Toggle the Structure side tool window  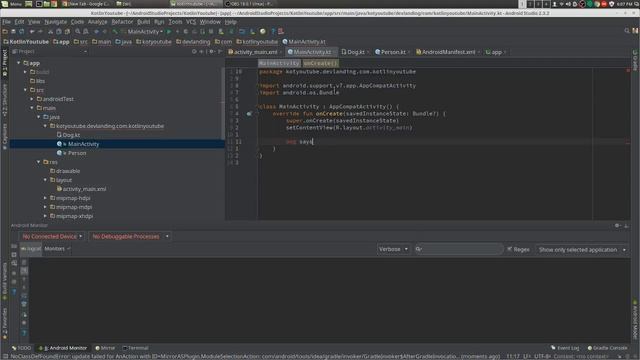[5, 100]
